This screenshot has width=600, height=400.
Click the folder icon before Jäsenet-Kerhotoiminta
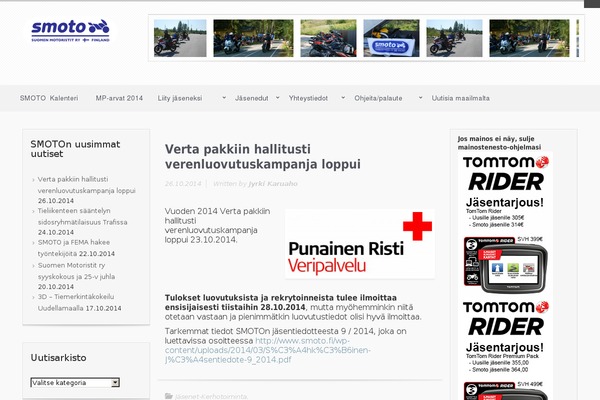tap(168, 396)
